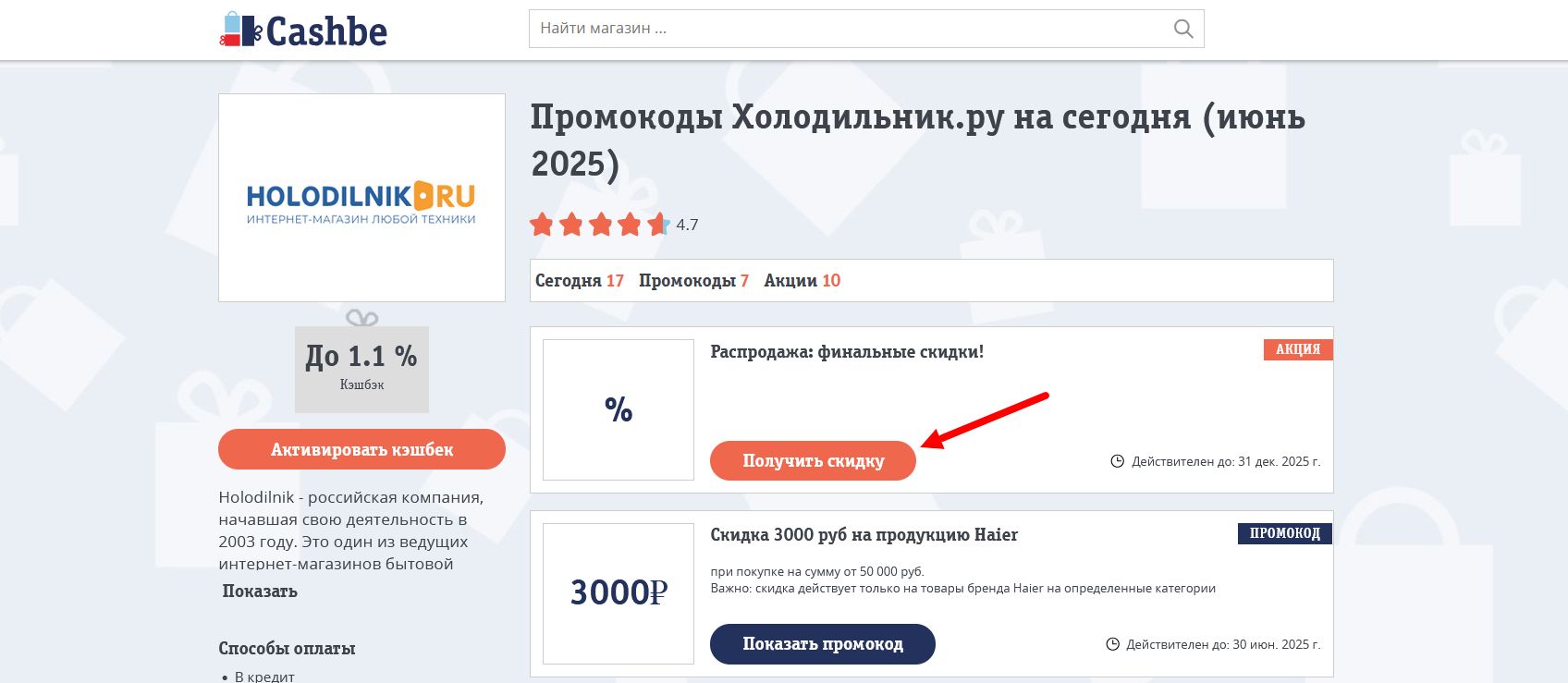Click the 4.7 rating value
The width and height of the screenshot is (1568, 683).
click(687, 225)
